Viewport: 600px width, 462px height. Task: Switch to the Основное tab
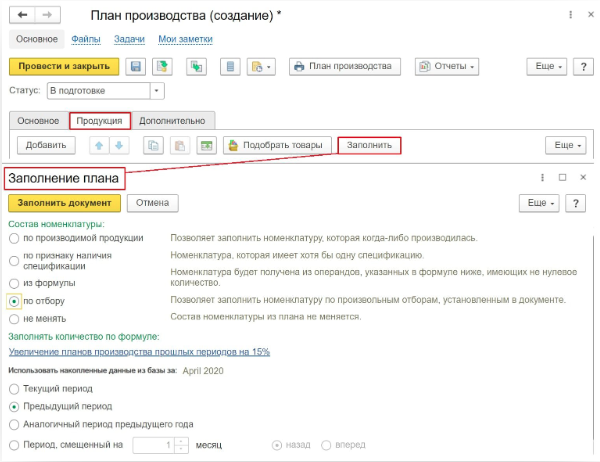(x=38, y=121)
